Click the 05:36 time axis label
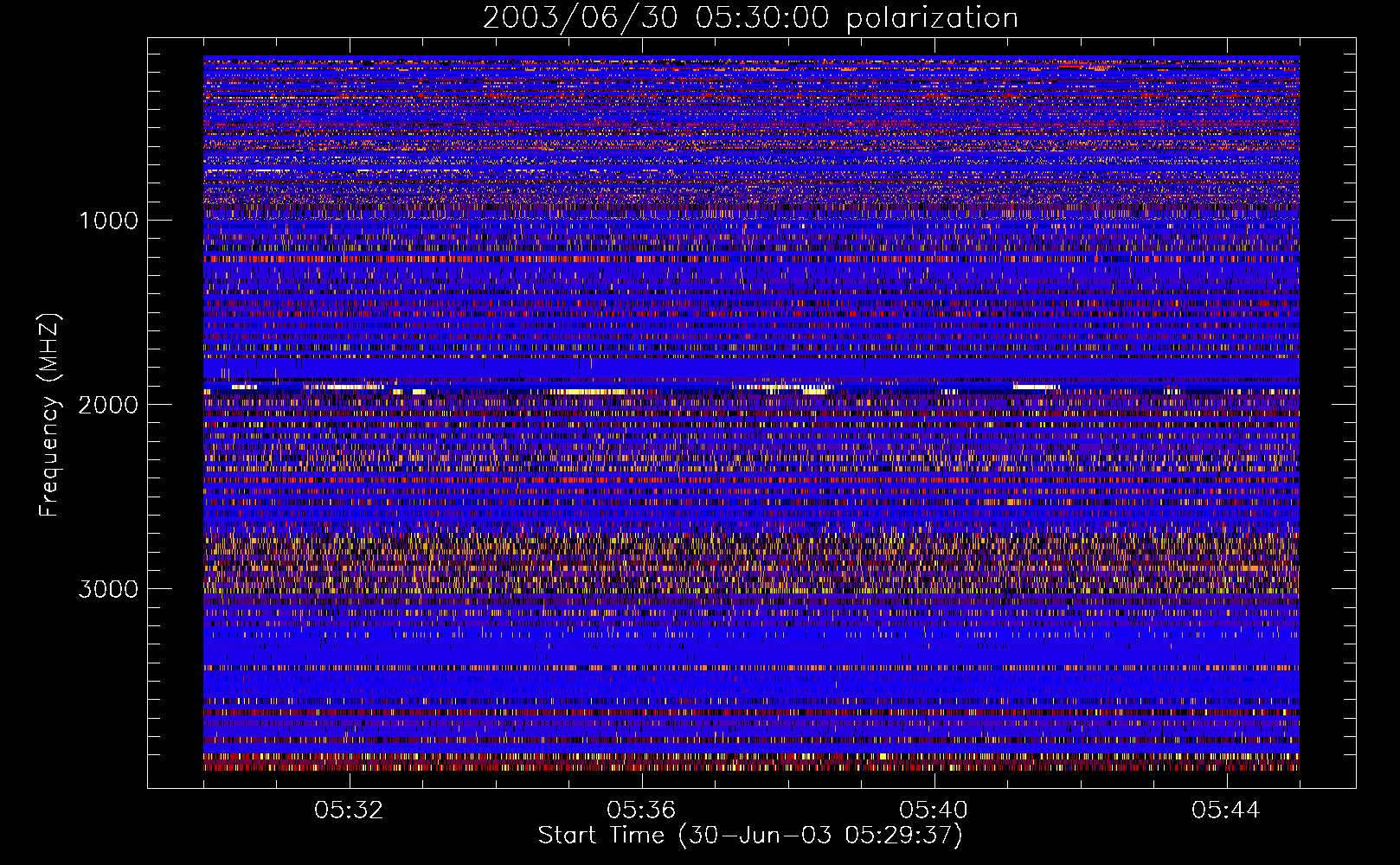 (x=641, y=811)
